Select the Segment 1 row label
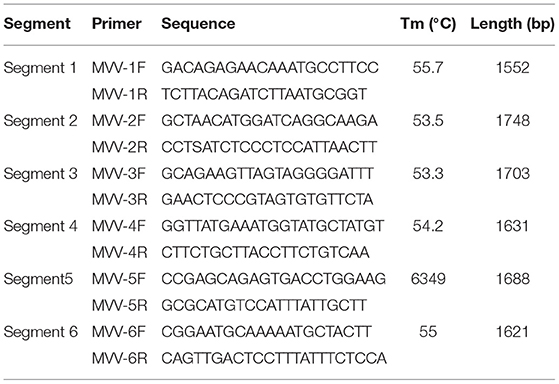 click(40, 68)
